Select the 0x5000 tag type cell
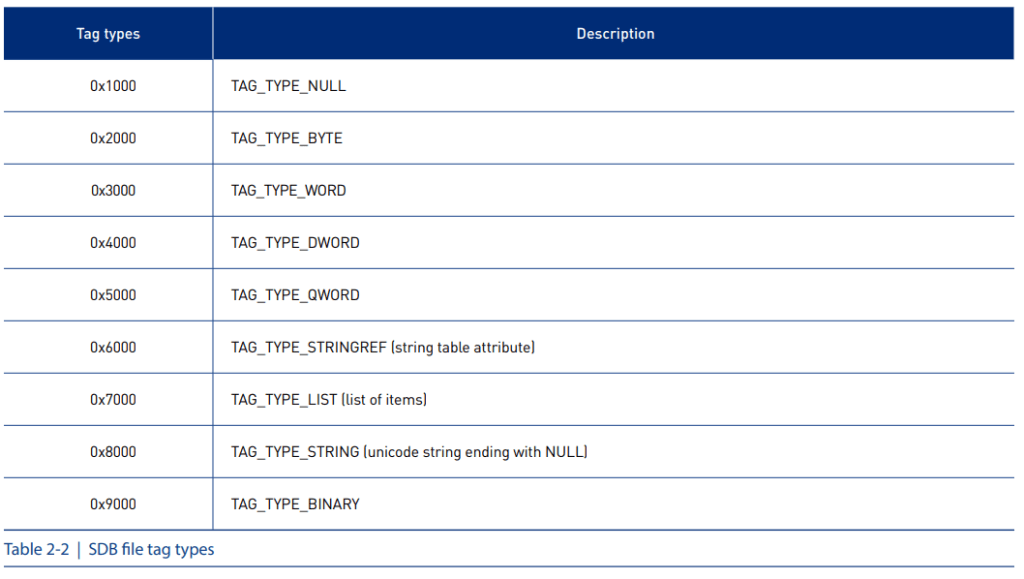Screen dimensions: 1024x579 pos(113,295)
